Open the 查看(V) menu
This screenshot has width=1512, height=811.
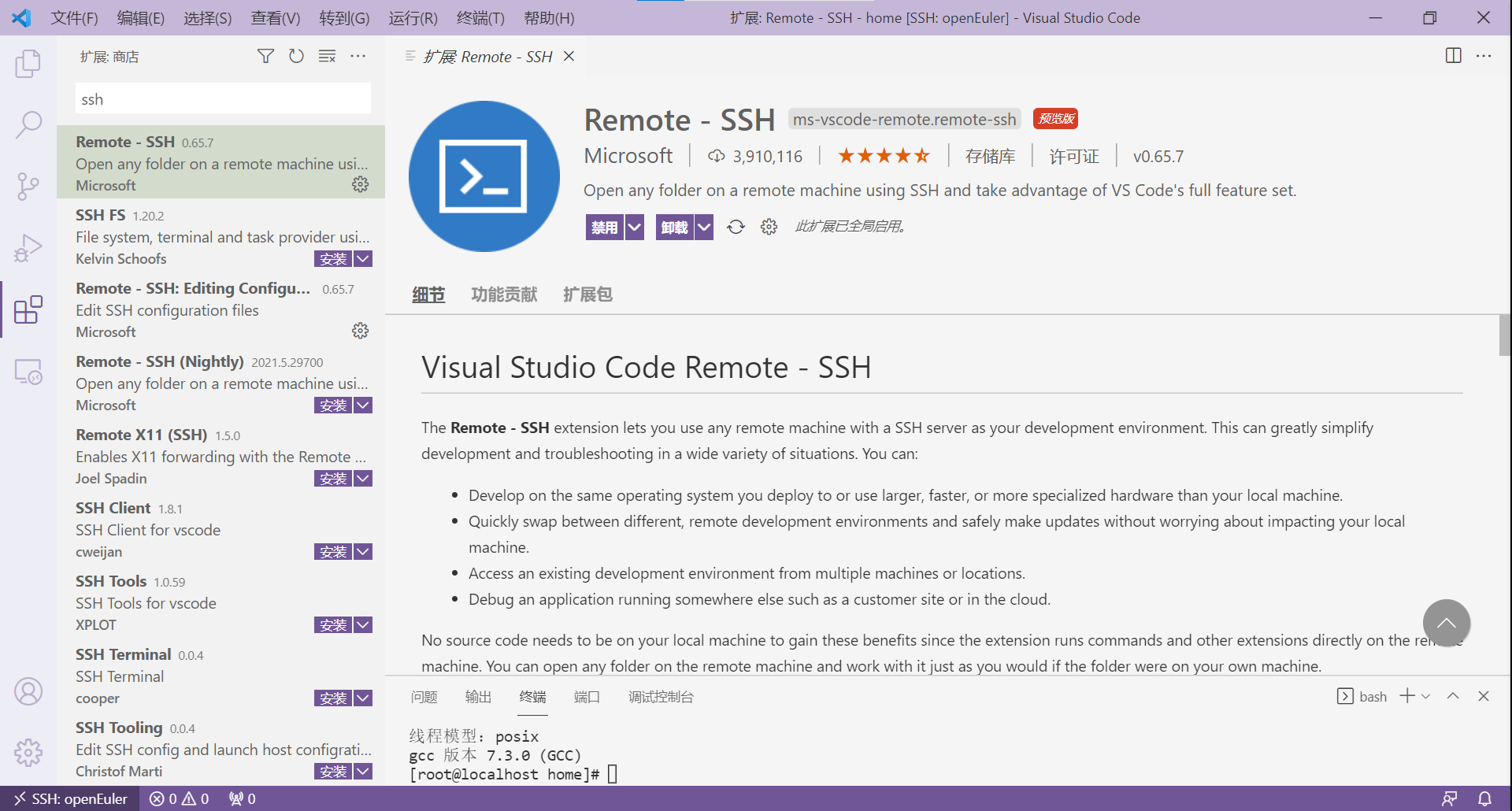(x=275, y=17)
